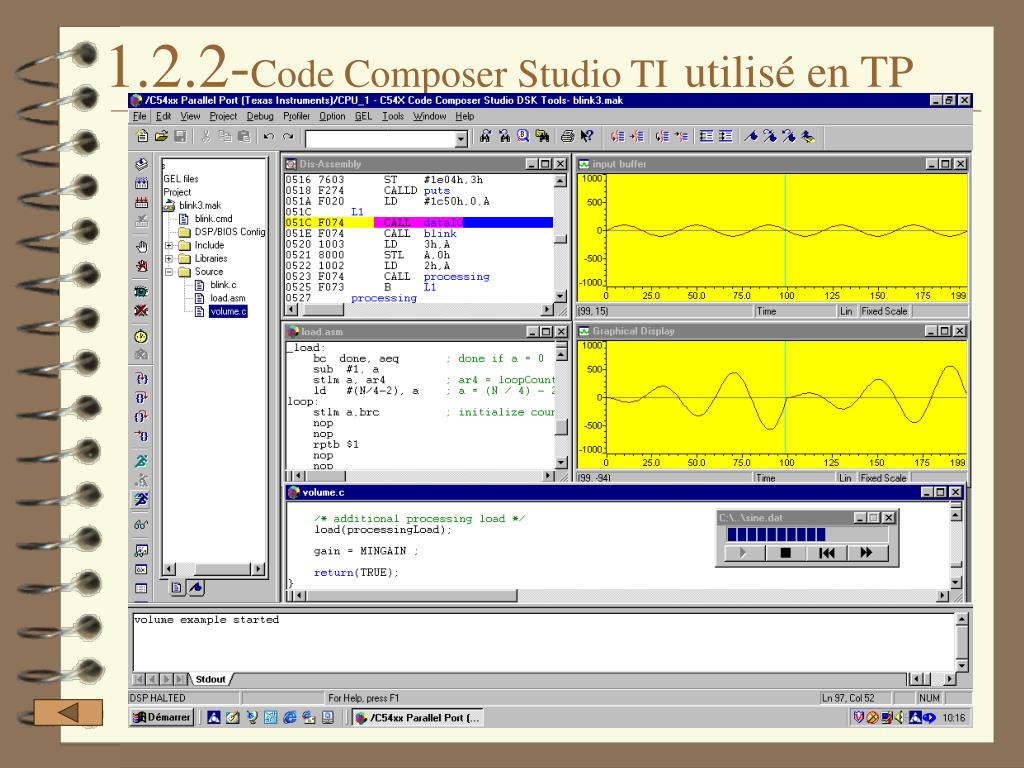Collapse the Source folder node
The image size is (1024, 768).
(168, 272)
